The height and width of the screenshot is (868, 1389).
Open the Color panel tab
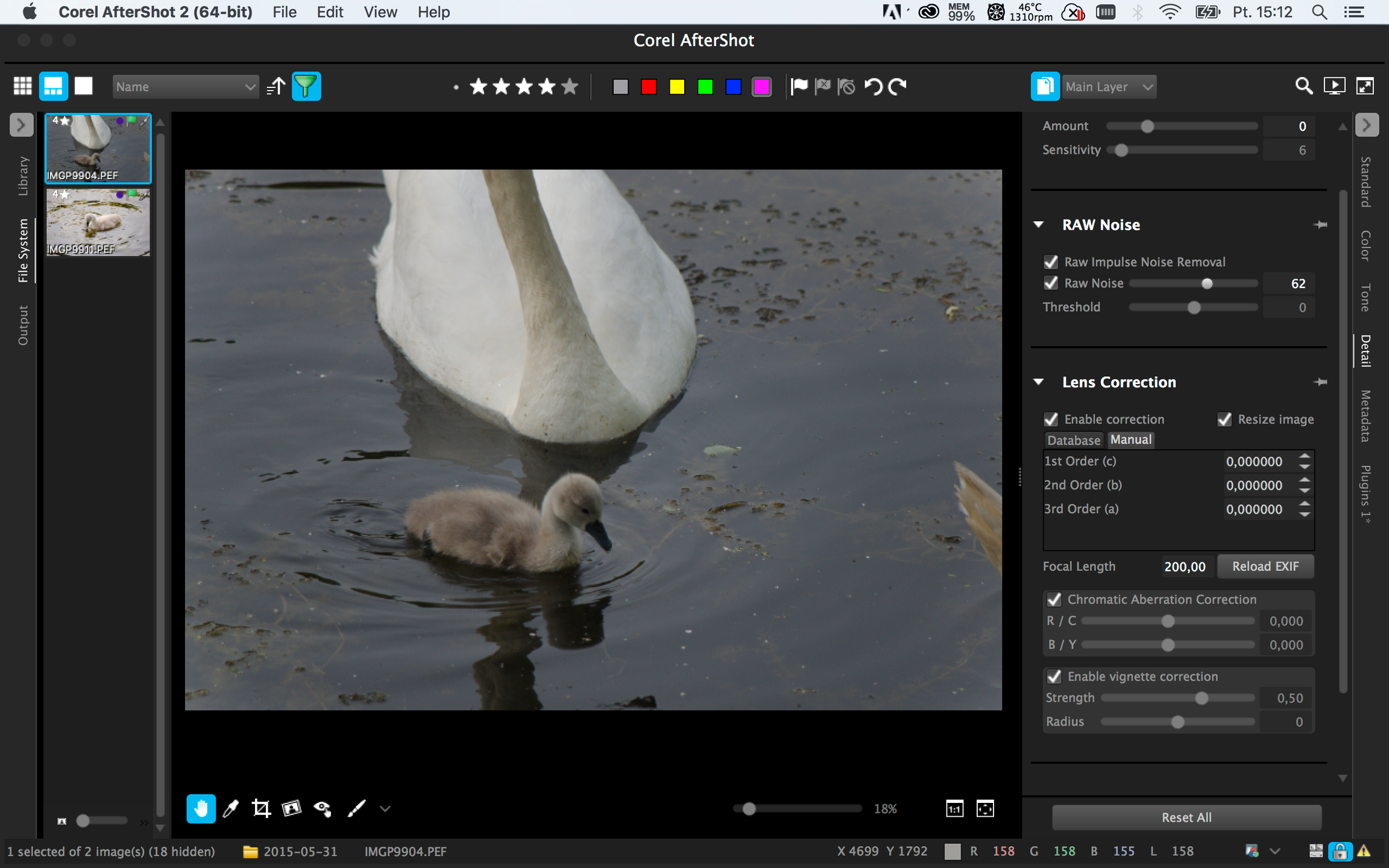pyautogui.click(x=1365, y=245)
